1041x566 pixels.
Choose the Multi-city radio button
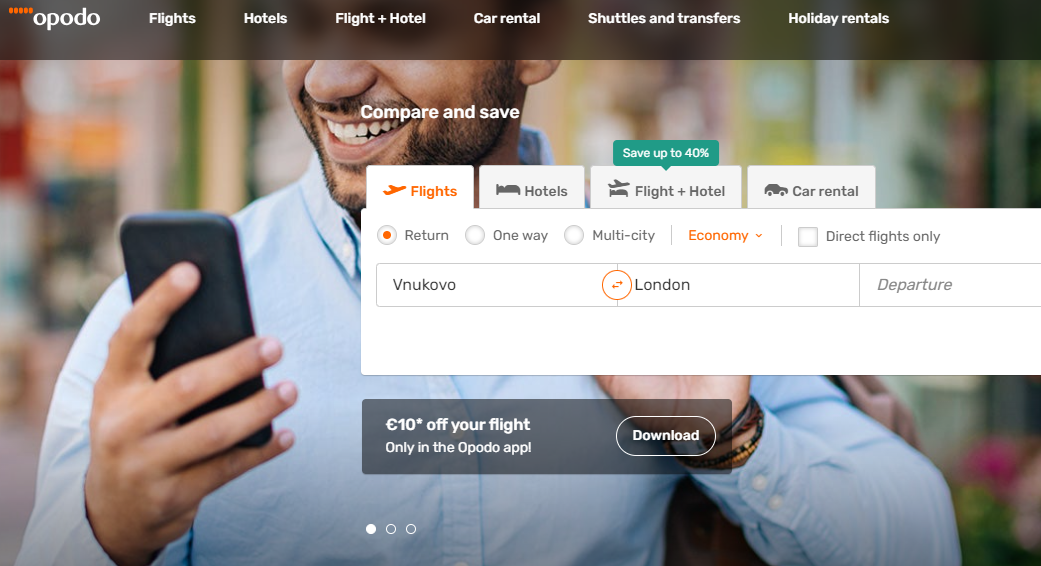coord(574,235)
